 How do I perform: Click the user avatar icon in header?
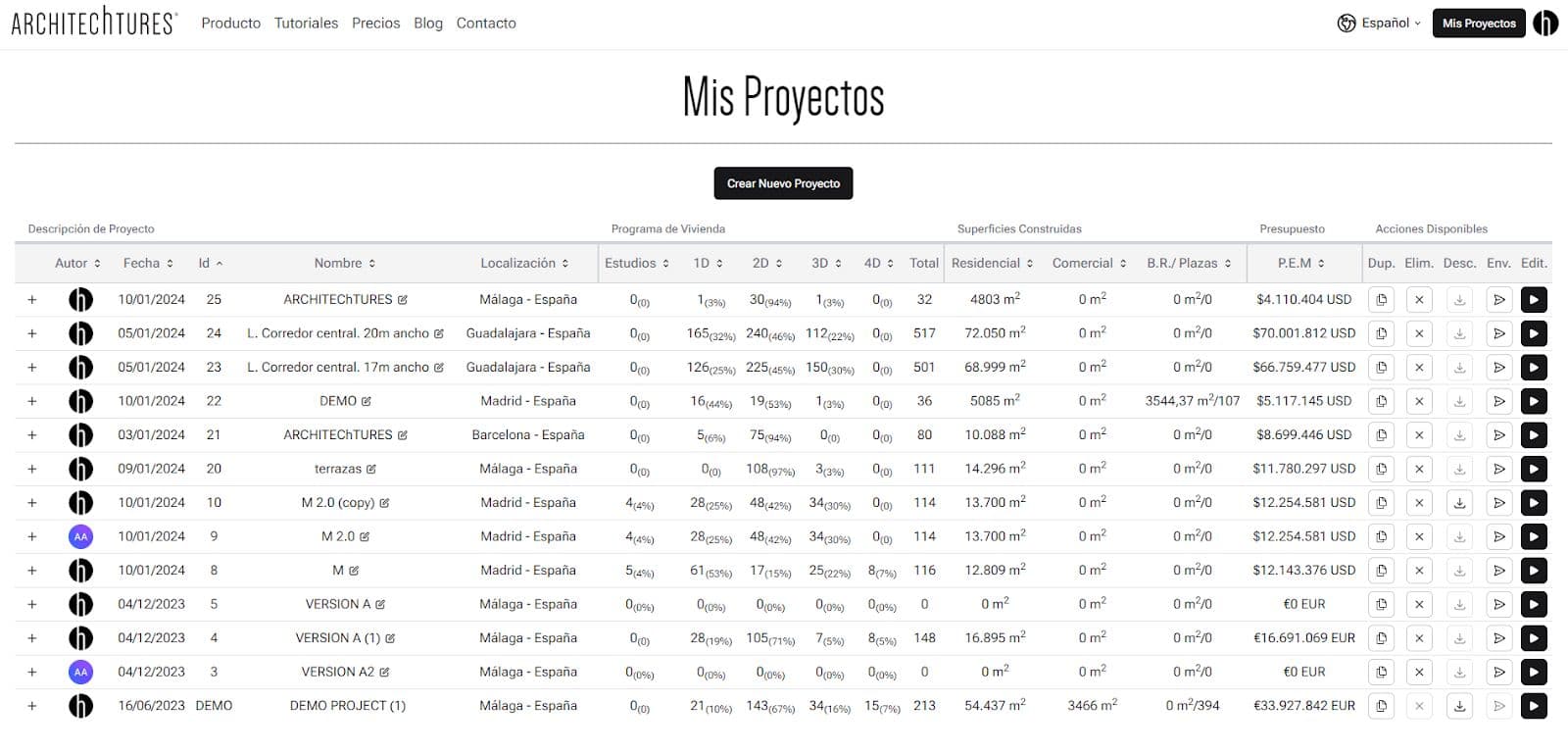pos(1545,23)
